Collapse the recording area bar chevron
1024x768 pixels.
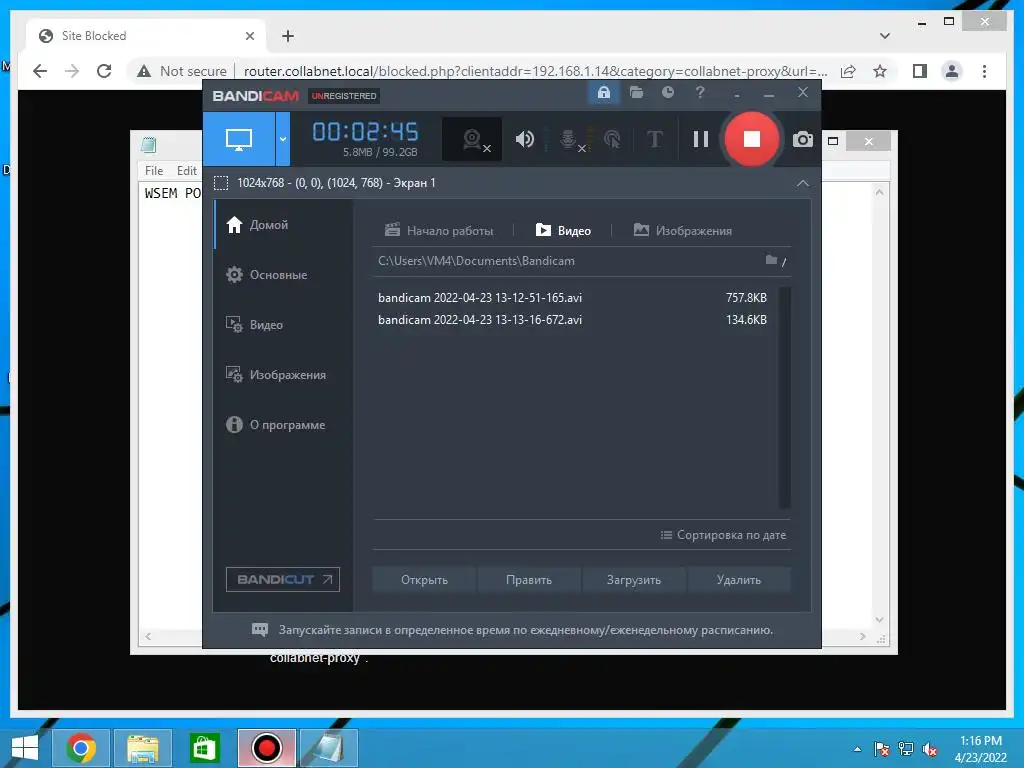pyautogui.click(x=803, y=184)
